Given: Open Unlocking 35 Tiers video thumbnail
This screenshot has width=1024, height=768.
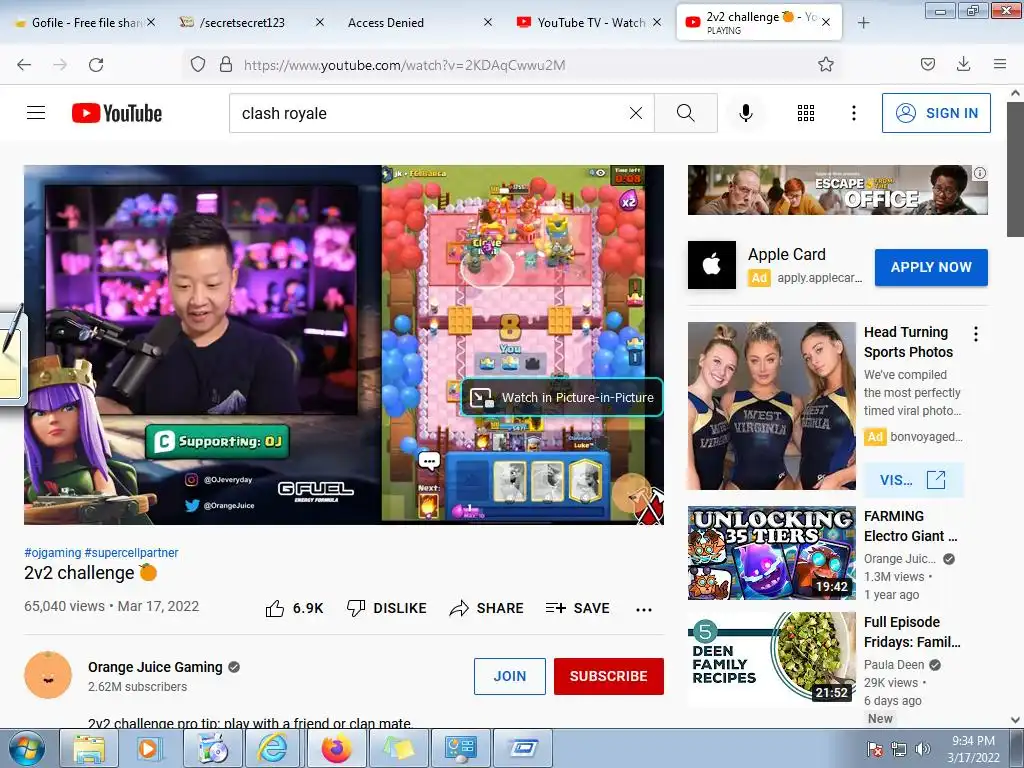Looking at the screenshot, I should (771, 553).
